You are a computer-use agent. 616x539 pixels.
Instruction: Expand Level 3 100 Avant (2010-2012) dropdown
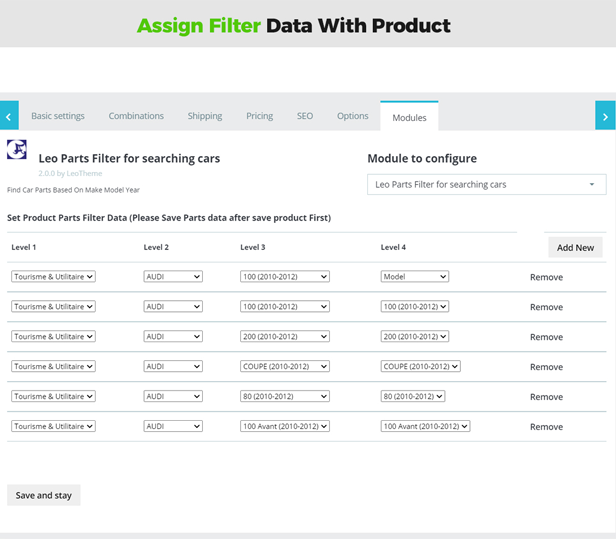(284, 427)
